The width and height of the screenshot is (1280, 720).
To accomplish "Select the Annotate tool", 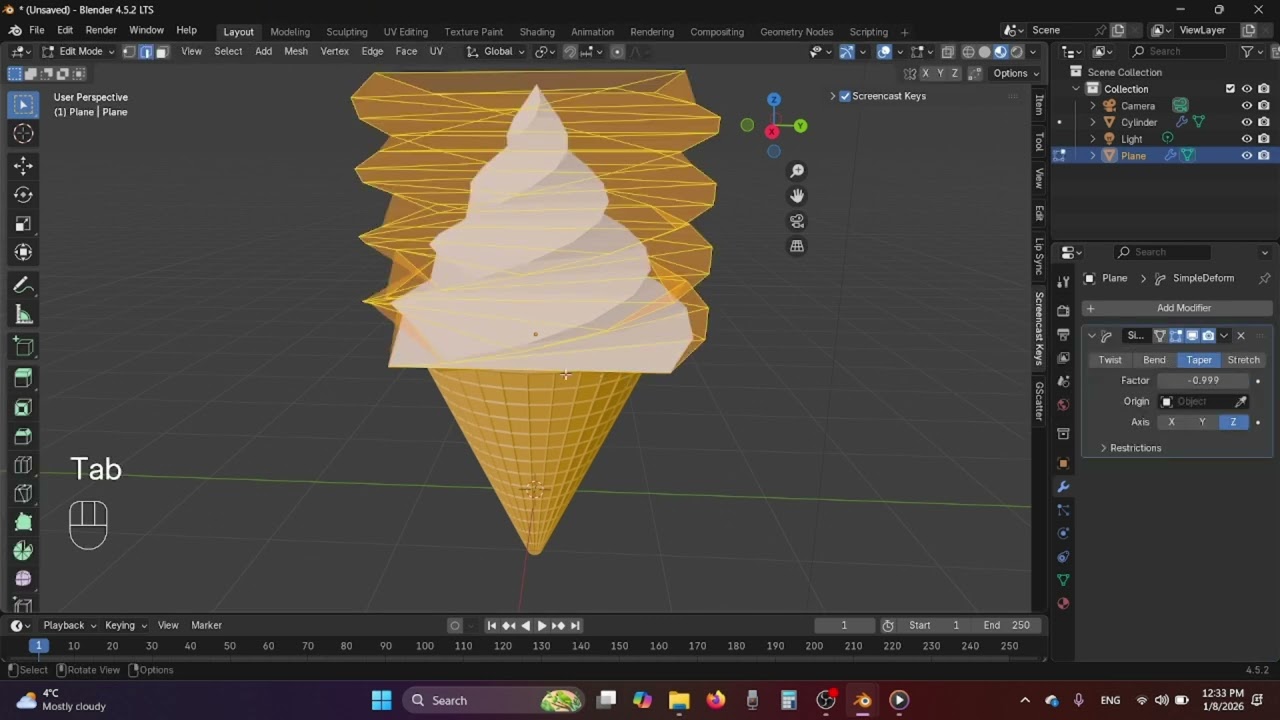I will 24,286.
